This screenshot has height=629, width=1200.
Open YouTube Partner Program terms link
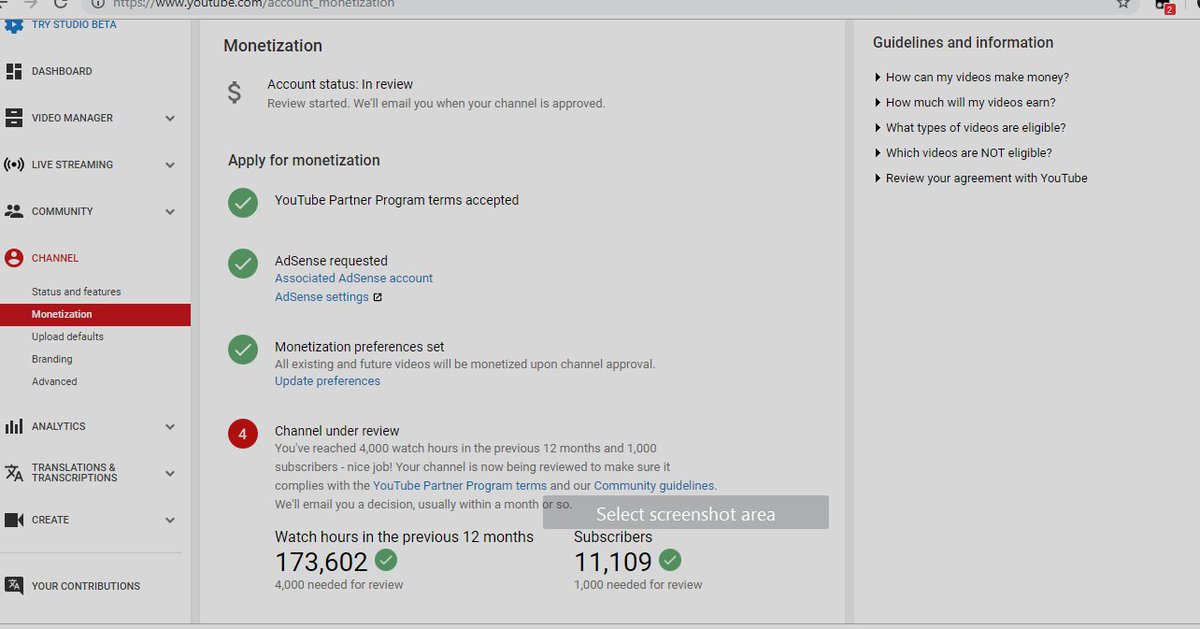pos(460,486)
